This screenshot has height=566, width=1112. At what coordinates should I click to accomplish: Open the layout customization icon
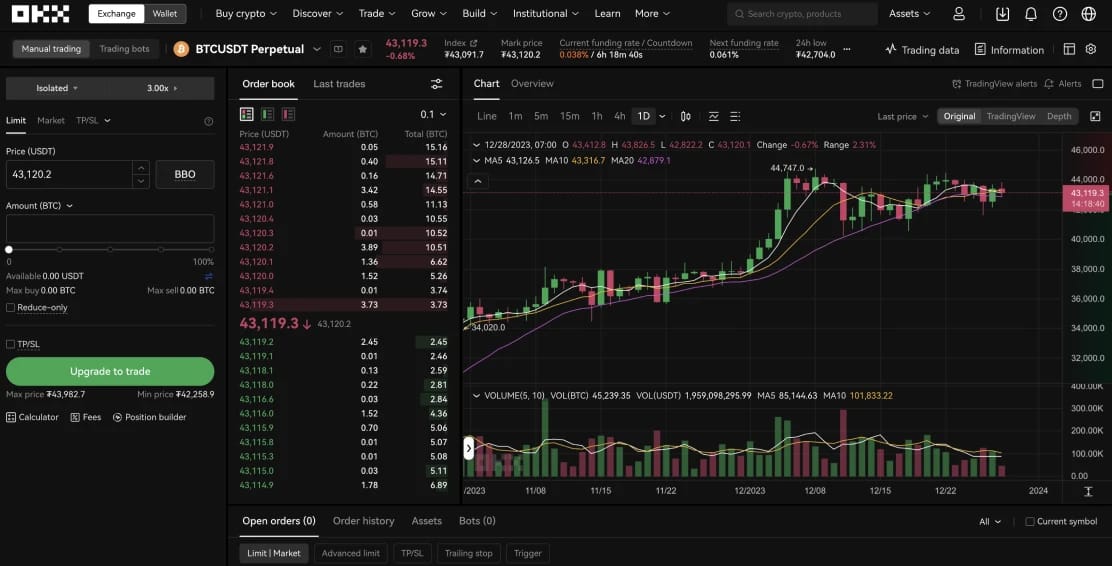click(1069, 49)
